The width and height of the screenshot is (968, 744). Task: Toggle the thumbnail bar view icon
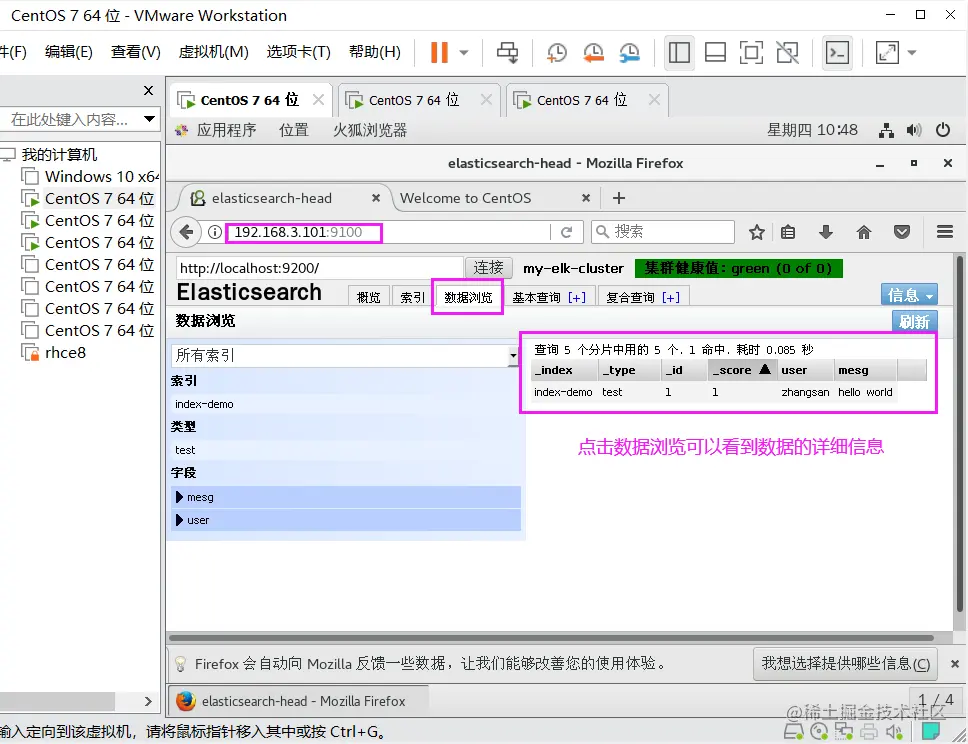pos(715,52)
